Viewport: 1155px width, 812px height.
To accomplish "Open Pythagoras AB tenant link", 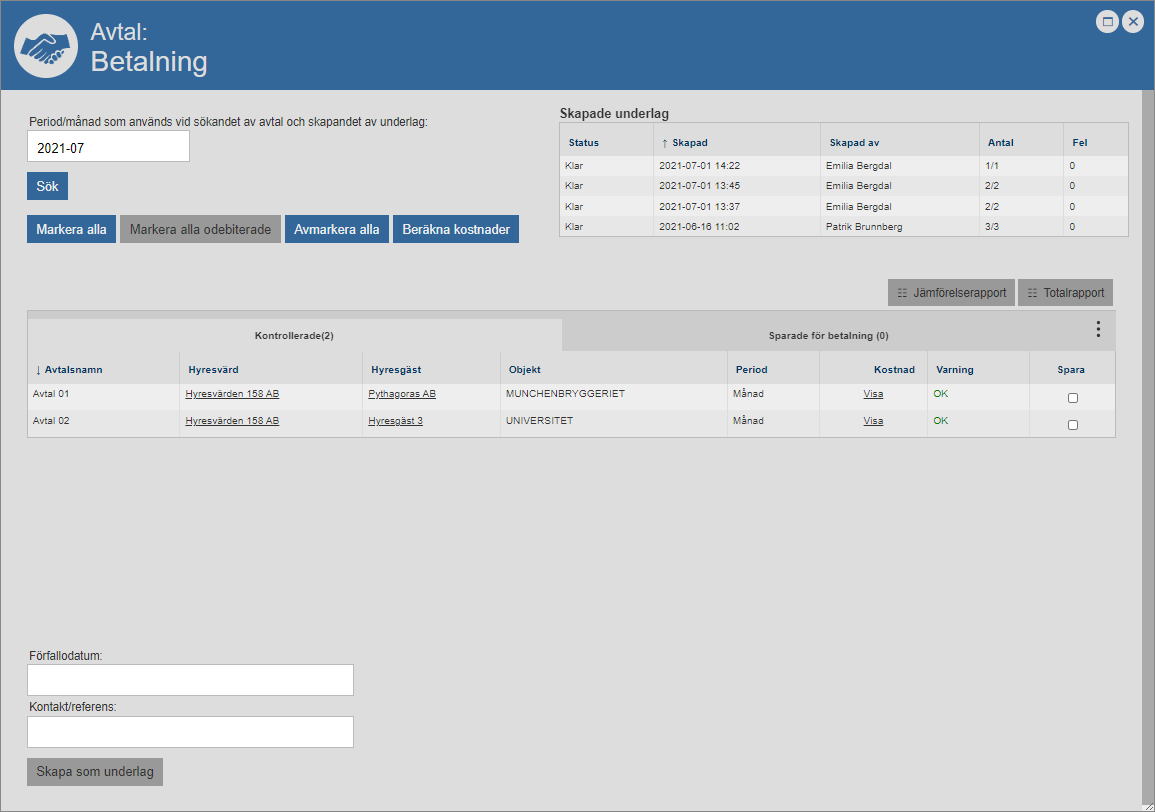I will tap(402, 394).
